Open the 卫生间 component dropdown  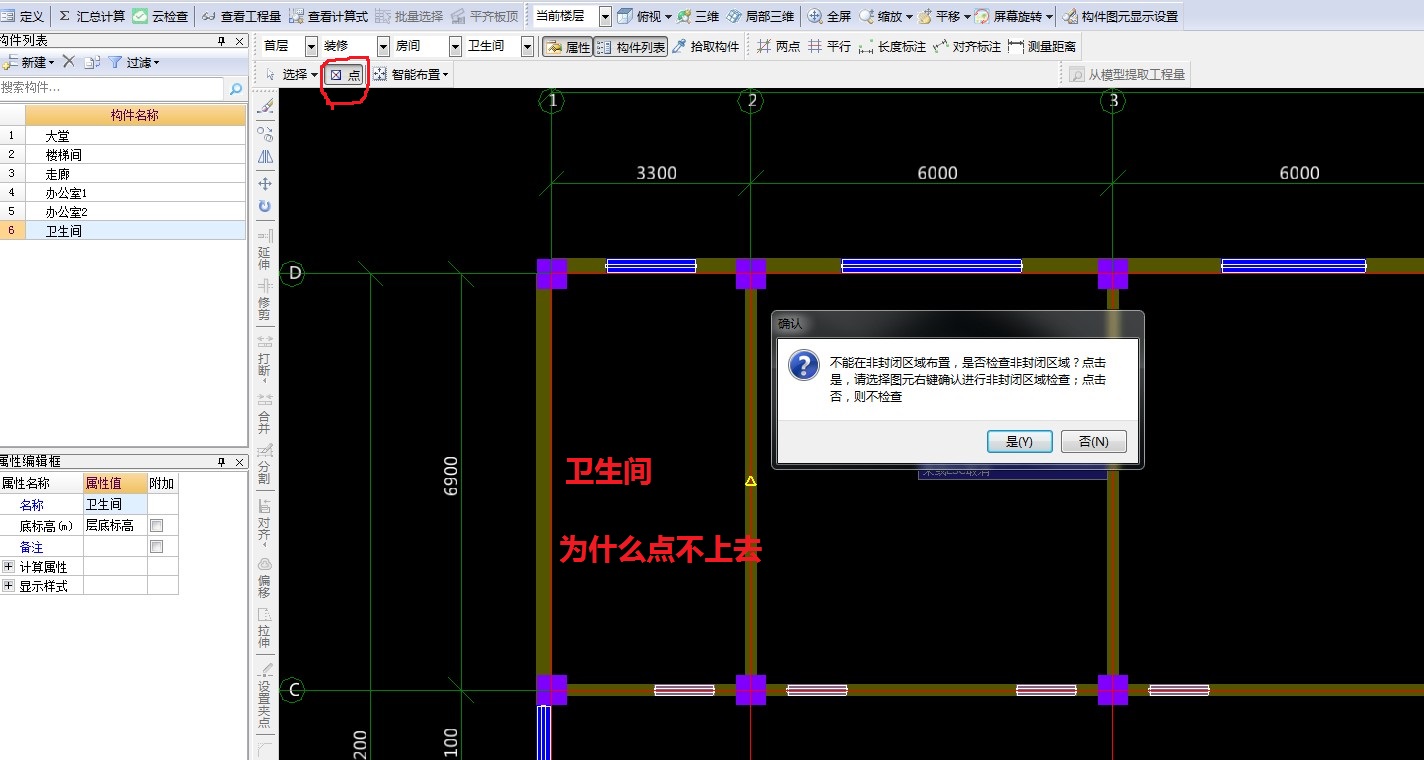(x=528, y=46)
